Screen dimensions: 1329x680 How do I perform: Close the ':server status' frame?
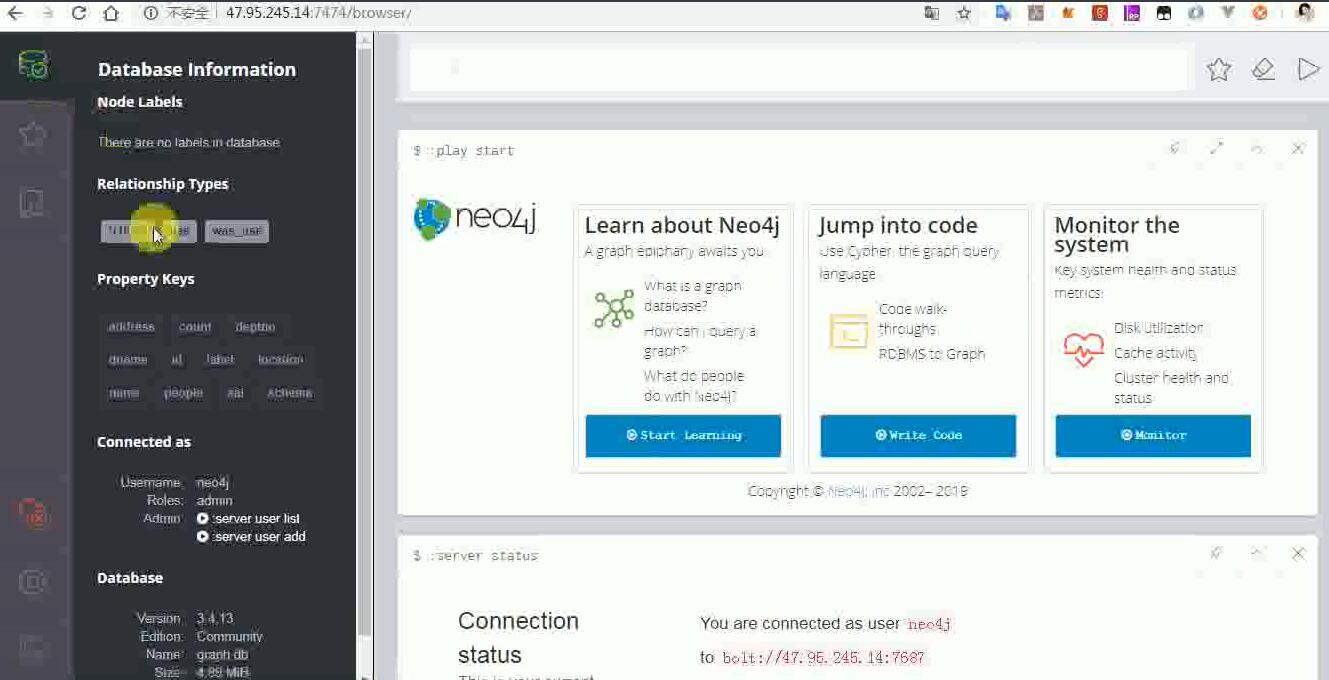1298,553
